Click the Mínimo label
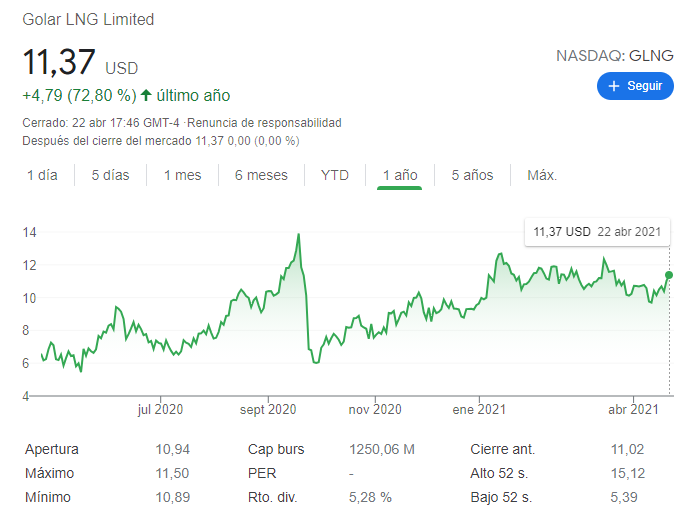Viewport: 693px width, 516px height. point(48,497)
